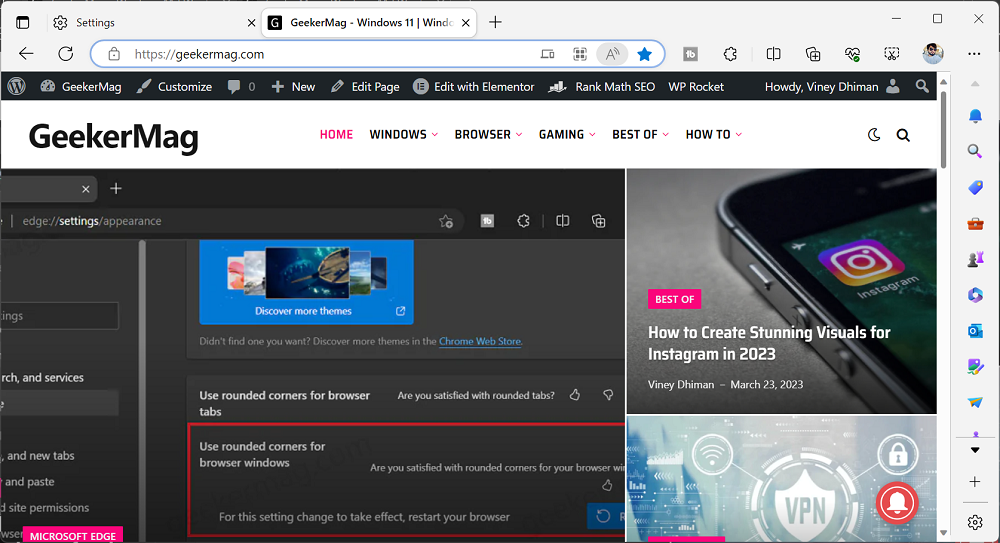This screenshot has height=543, width=1000.
Task: Click the site search icon in GeekerMag header
Action: coord(903,135)
